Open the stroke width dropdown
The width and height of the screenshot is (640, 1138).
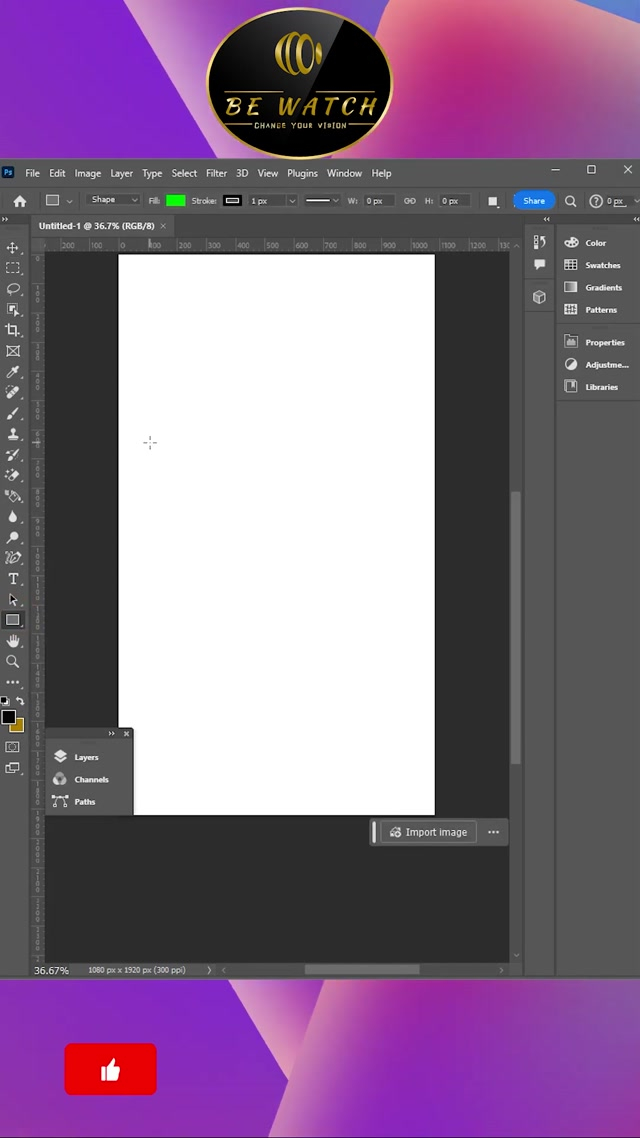[292, 201]
